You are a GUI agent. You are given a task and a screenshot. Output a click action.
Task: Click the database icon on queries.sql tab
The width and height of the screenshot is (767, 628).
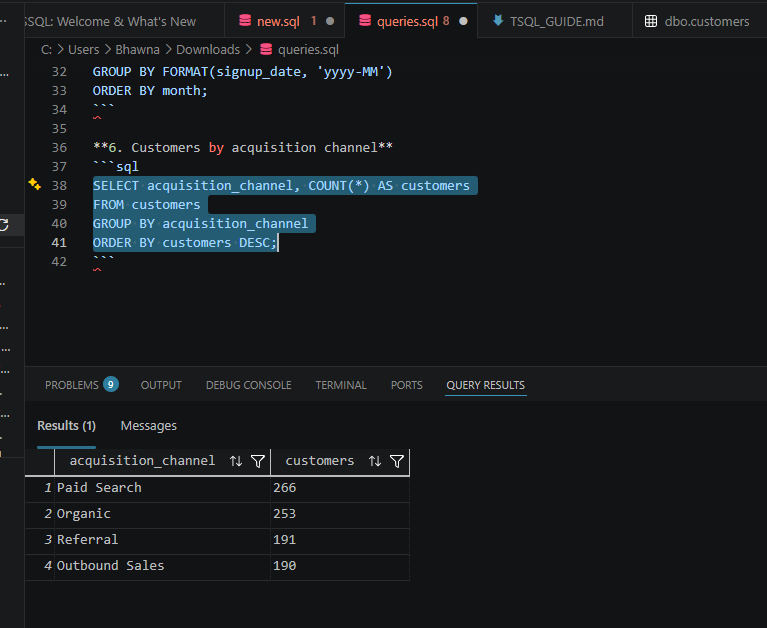pos(365,21)
